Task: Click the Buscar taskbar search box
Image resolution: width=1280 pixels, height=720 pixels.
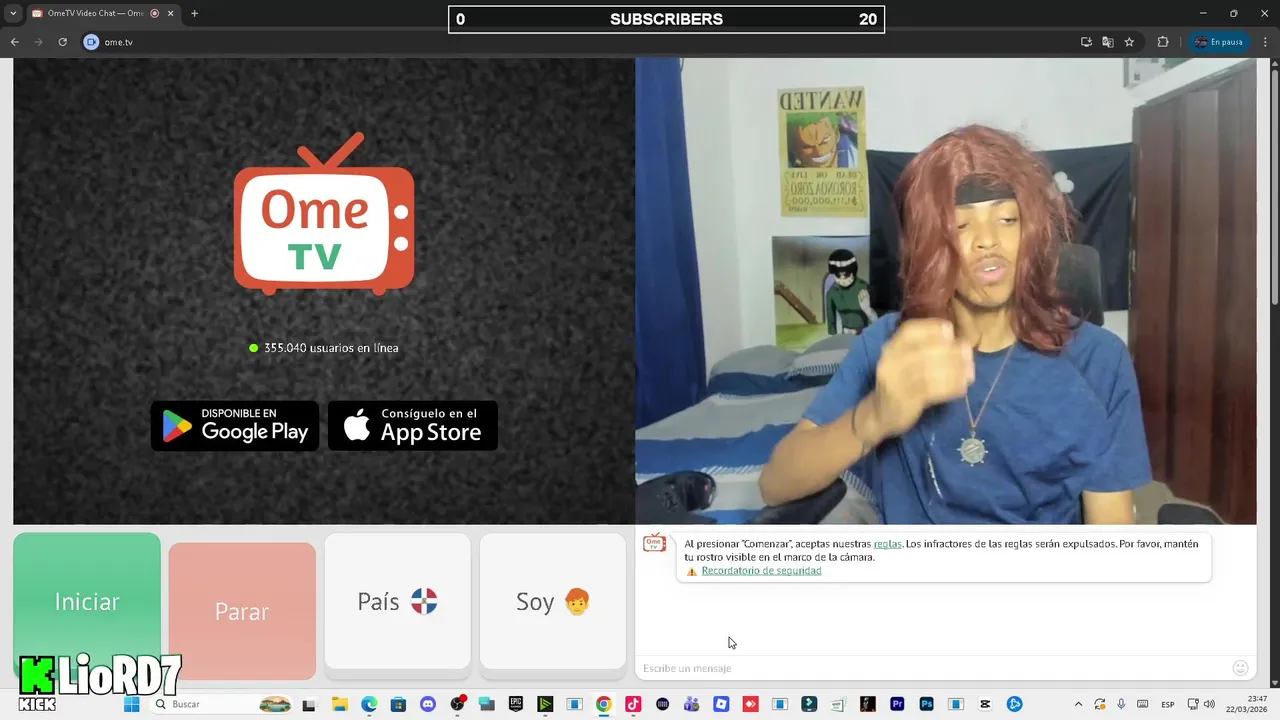Action: tap(222, 704)
